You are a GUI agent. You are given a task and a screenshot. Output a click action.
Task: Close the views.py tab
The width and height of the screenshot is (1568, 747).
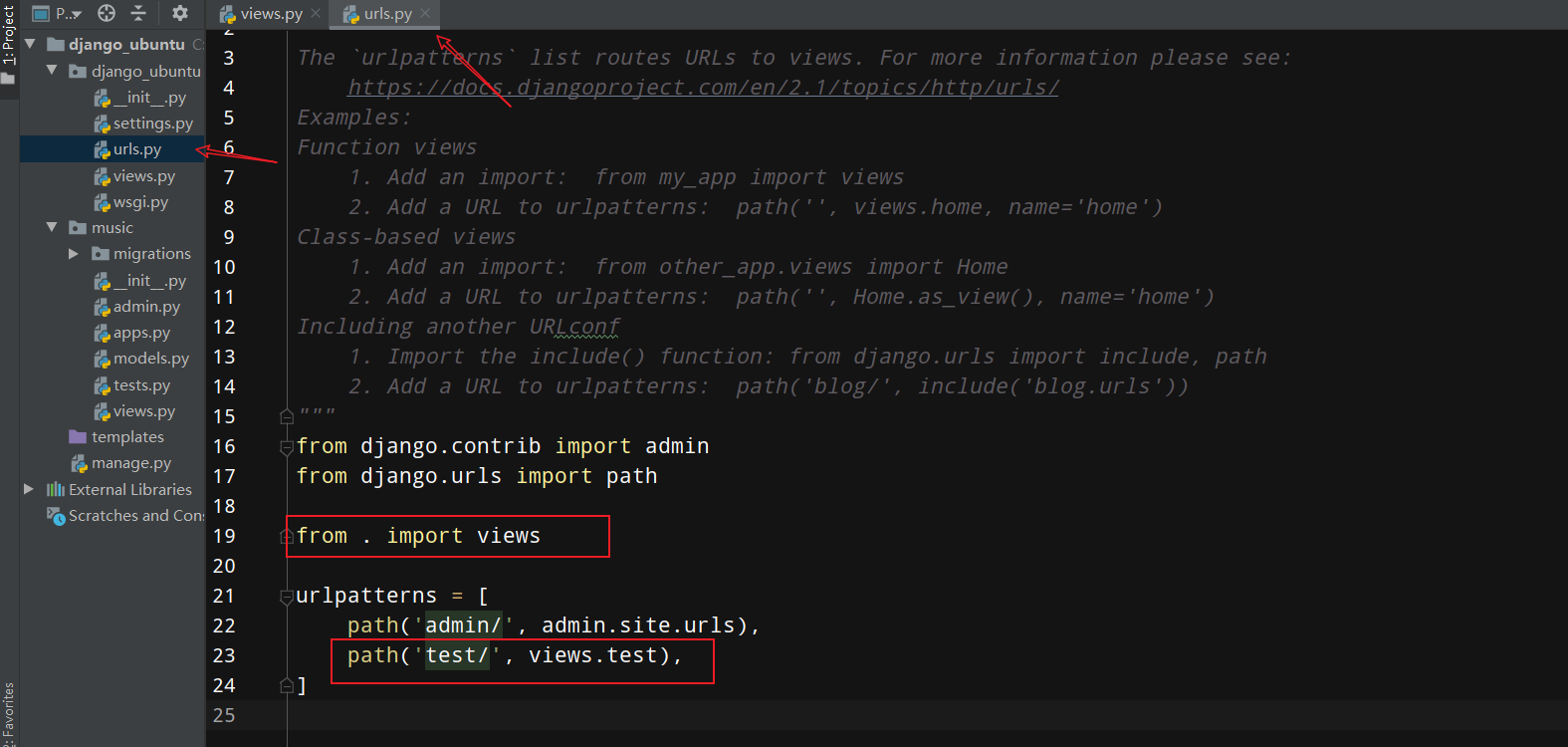316,13
